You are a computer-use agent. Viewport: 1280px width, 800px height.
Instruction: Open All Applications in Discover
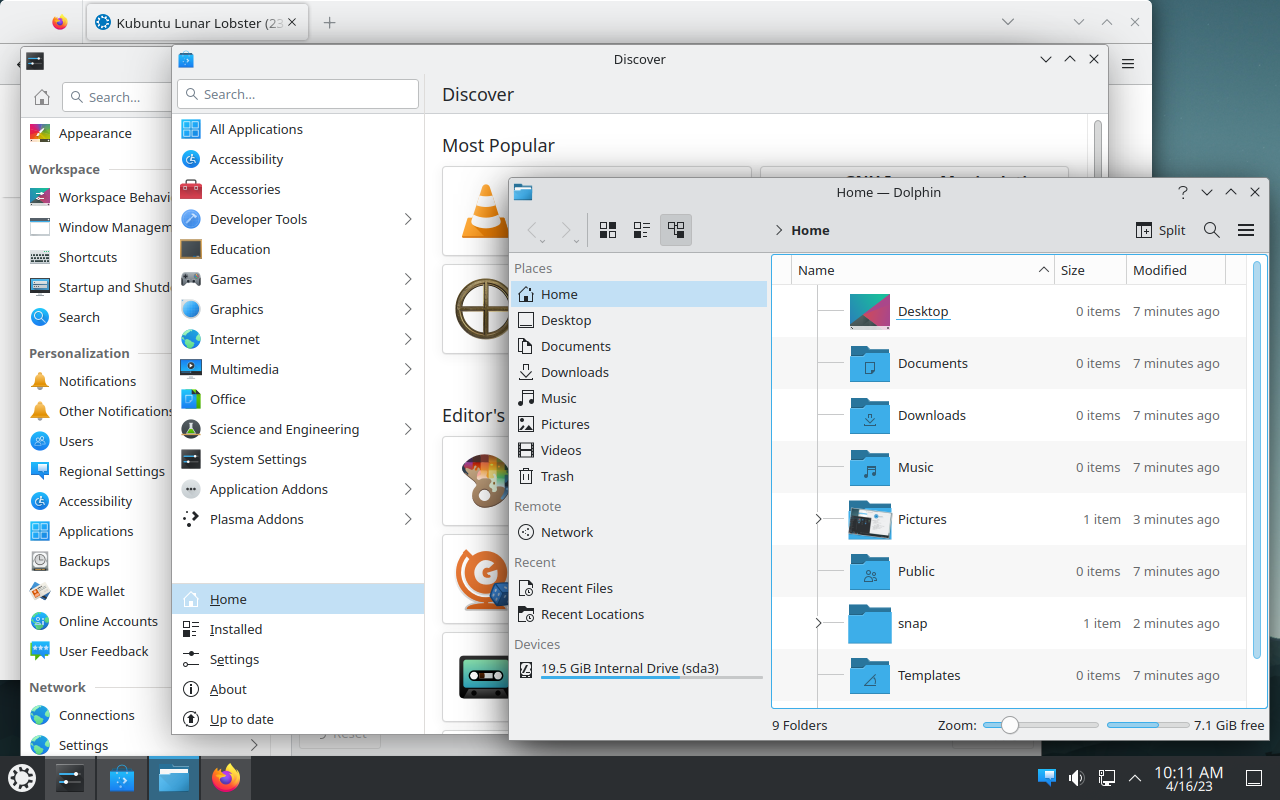pos(298,129)
